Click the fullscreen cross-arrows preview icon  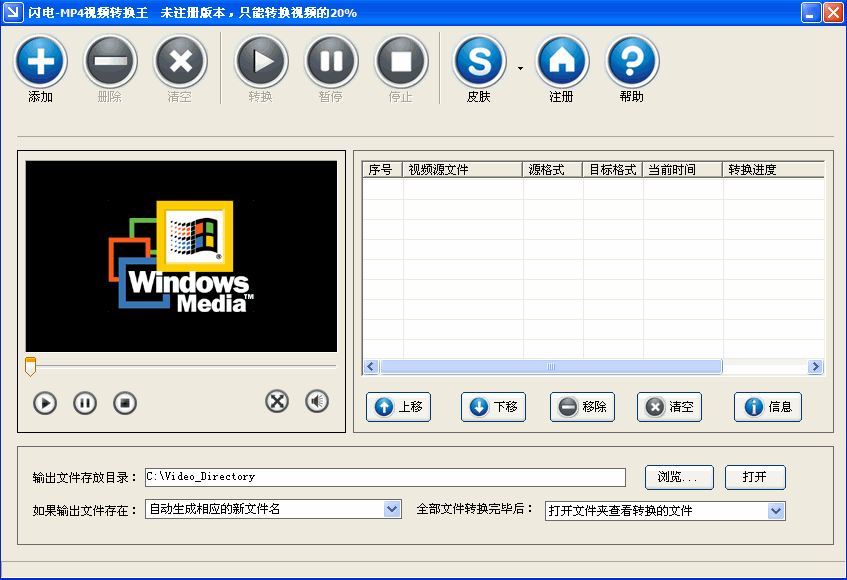[x=277, y=401]
